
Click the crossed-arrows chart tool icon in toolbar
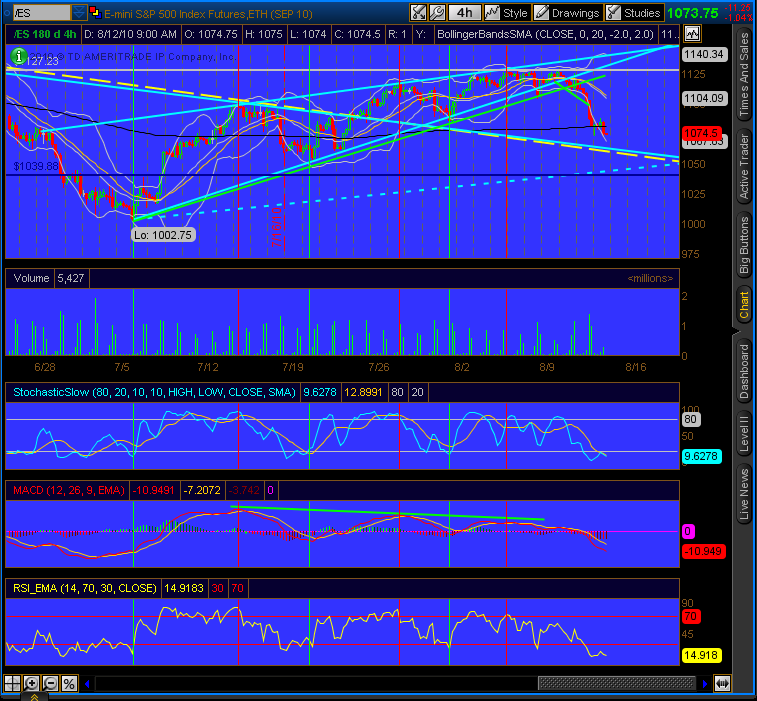coord(419,13)
